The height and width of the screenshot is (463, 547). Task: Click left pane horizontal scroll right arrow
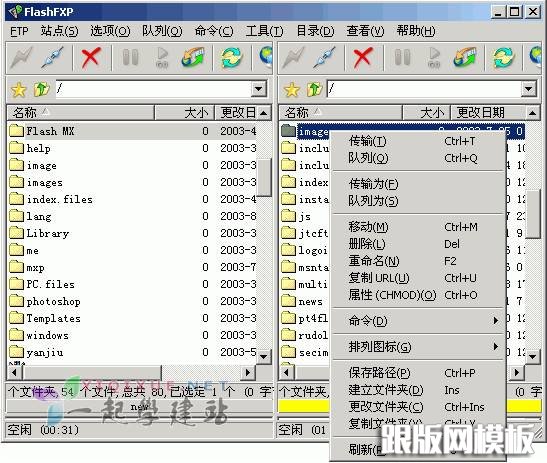tap(247, 373)
